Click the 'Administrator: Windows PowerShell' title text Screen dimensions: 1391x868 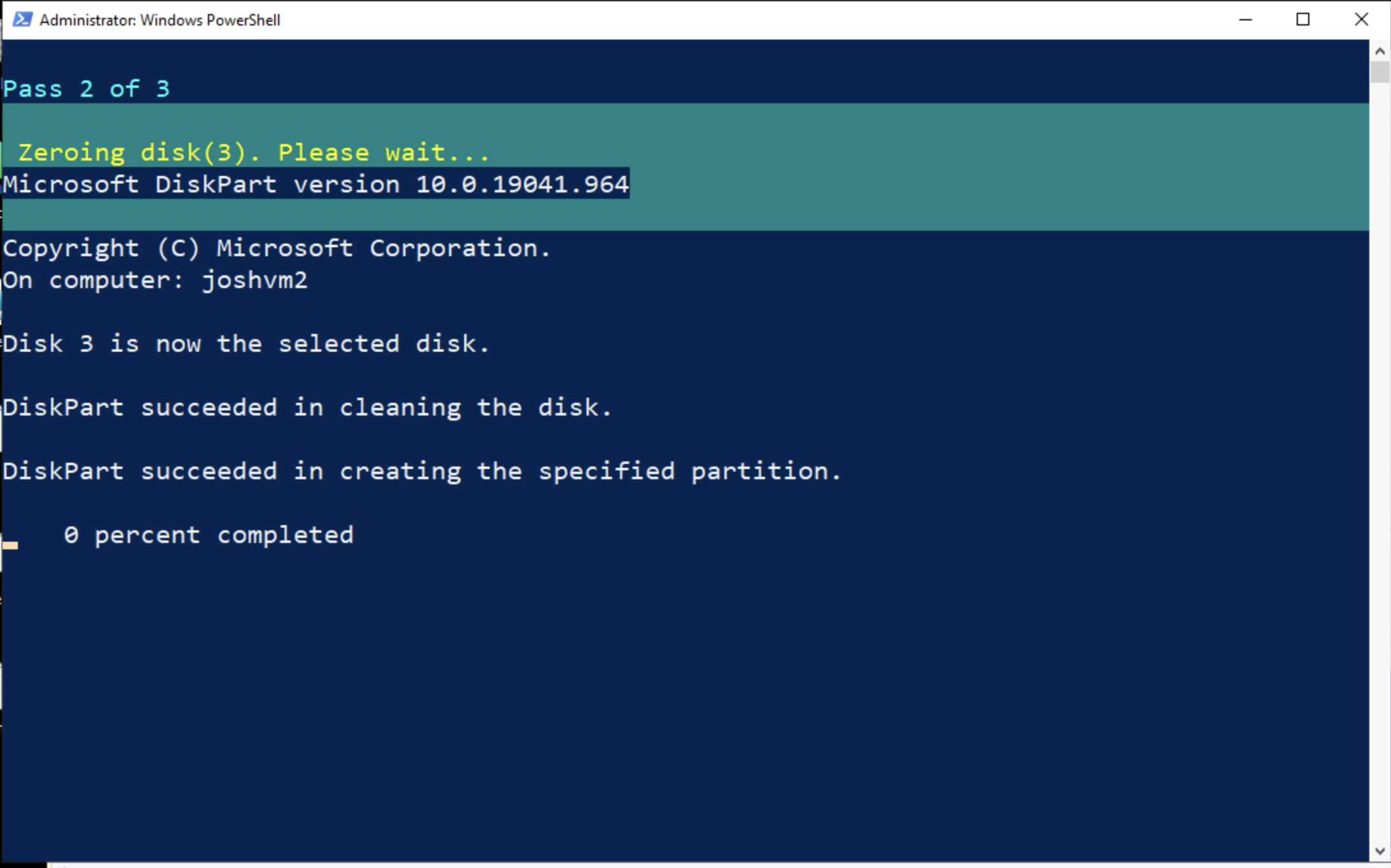tap(160, 20)
